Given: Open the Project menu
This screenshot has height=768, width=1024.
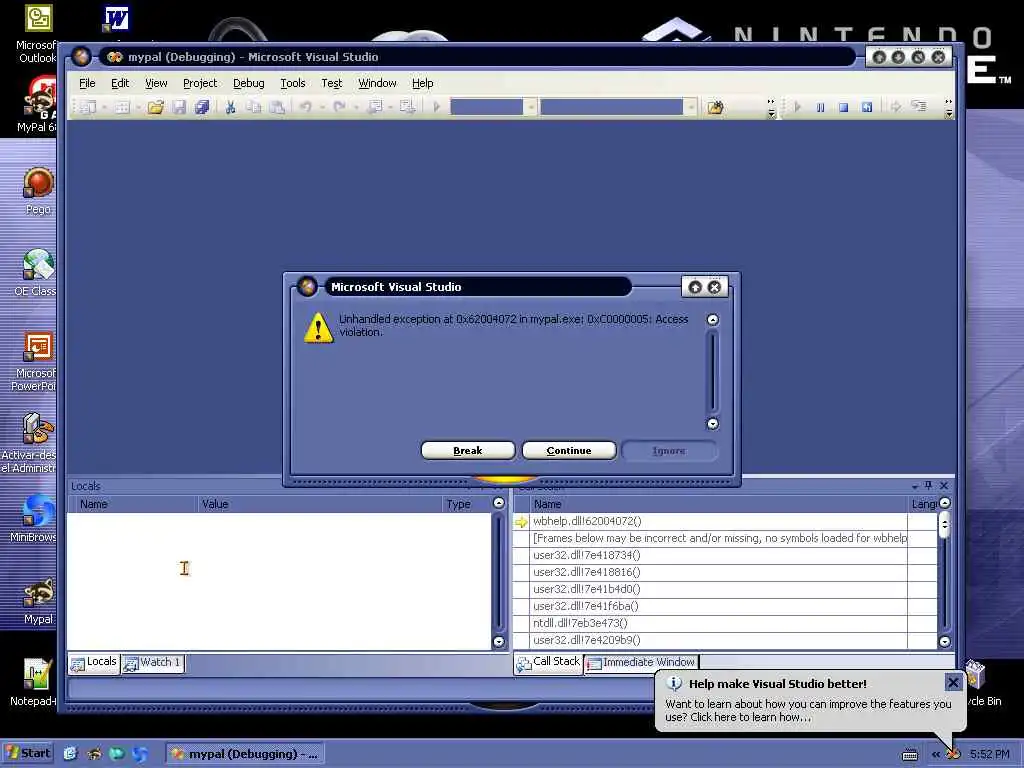Looking at the screenshot, I should click(200, 83).
